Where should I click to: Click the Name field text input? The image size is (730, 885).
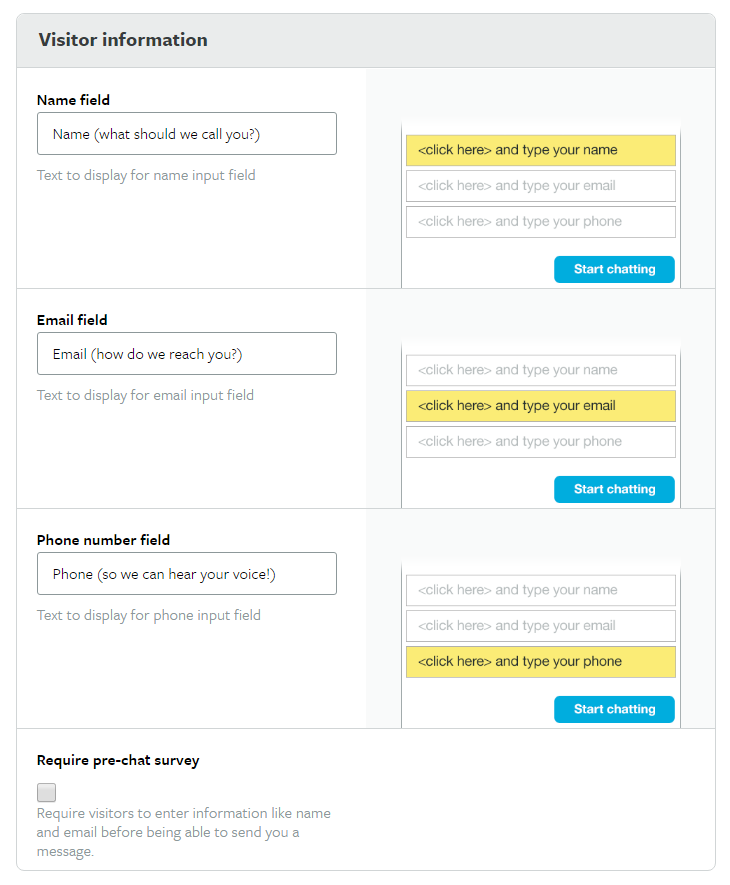tap(187, 134)
